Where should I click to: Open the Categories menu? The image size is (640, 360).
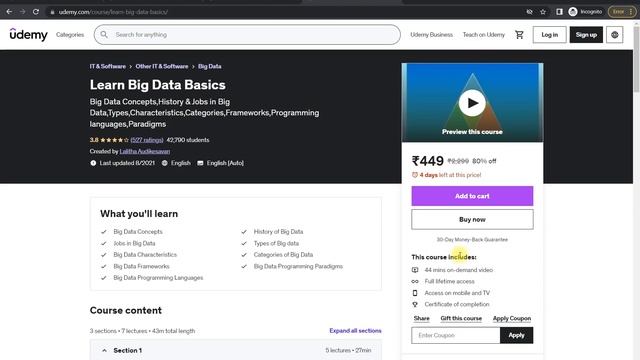(70, 35)
